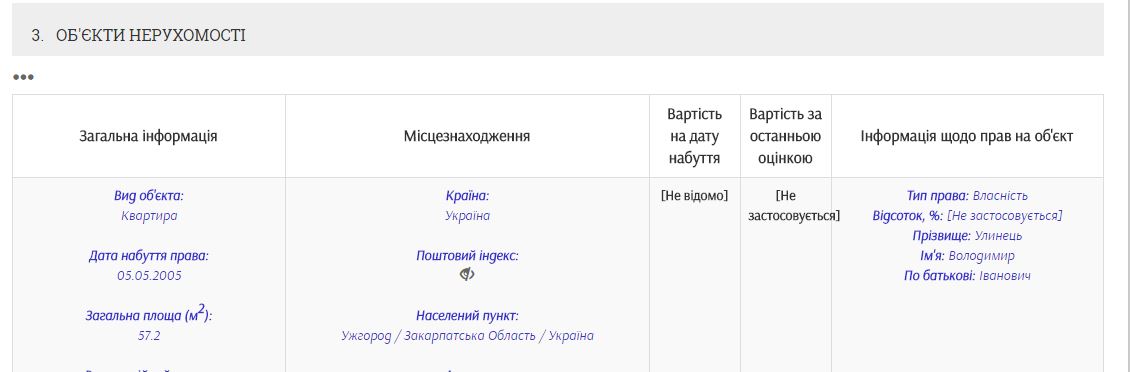Click the first name Володимир
Screen dimensions: 1130x372
tap(982, 256)
